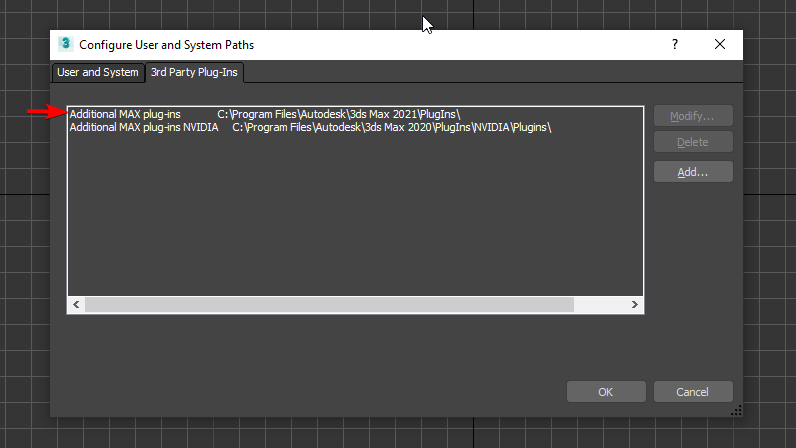Screen dimensions: 796x448
Task: Click the 3ds Max 2020 NVIDIA Plugins path
Action: pyautogui.click(x=392, y=128)
